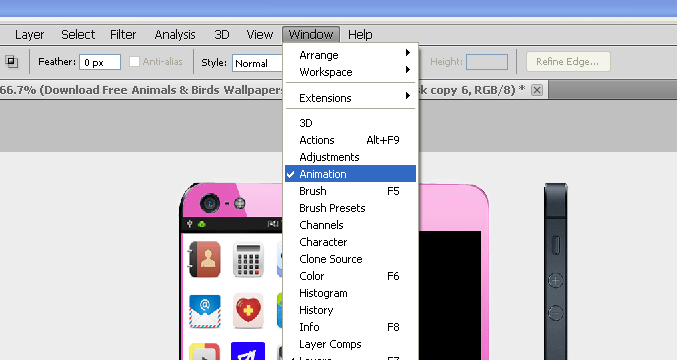
Task: Enable the Anti-alias checkbox
Action: (134, 62)
